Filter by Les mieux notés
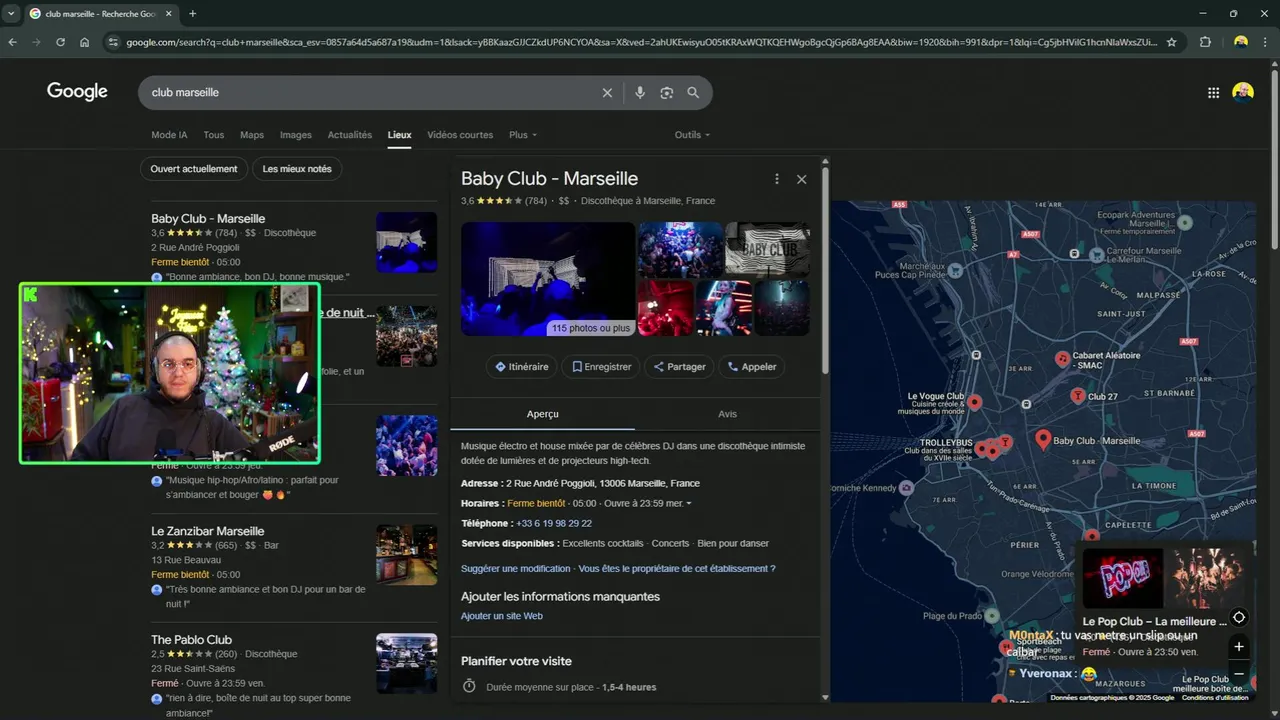1280x720 pixels. [297, 169]
